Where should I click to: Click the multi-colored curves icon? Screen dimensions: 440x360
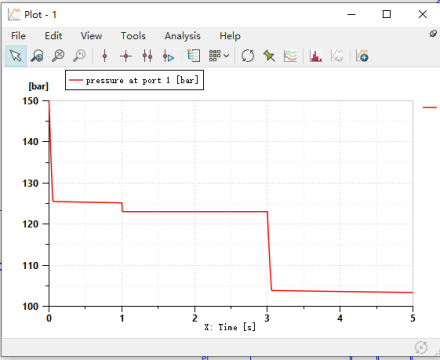pos(290,56)
